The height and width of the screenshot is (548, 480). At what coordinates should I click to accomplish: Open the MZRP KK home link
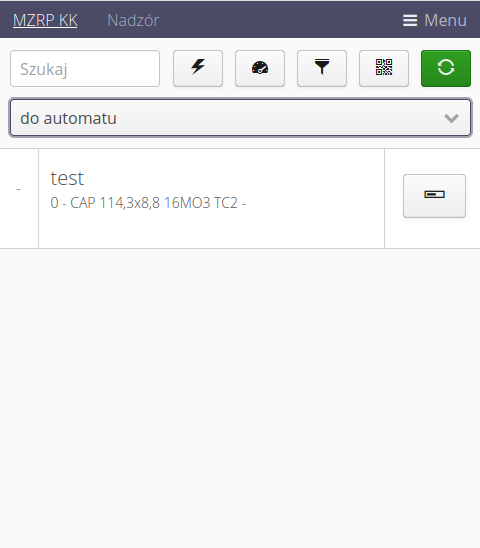(x=45, y=20)
